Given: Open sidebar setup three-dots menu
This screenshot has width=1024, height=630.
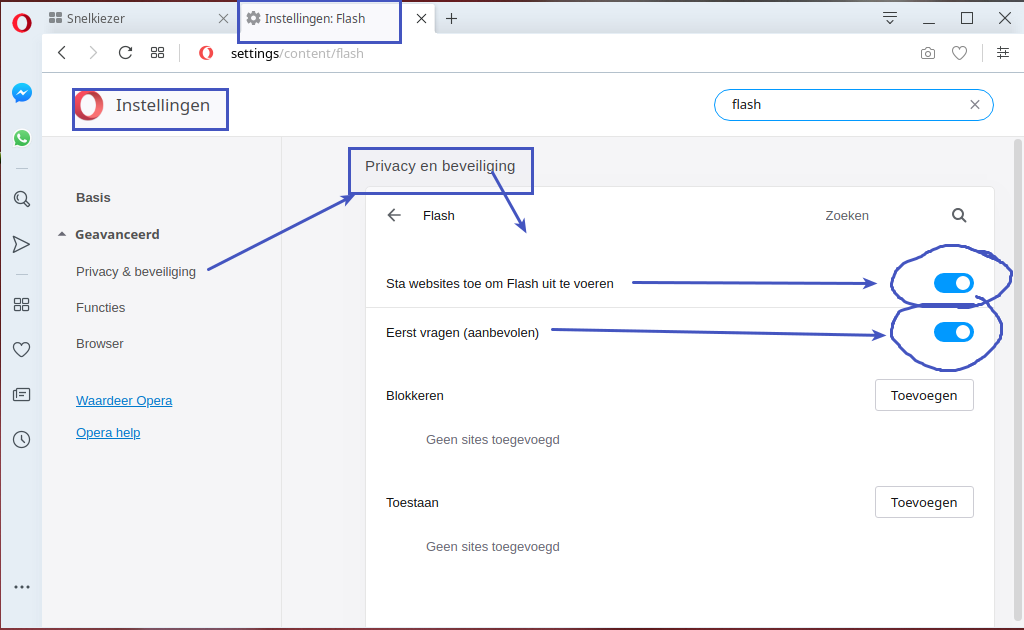Looking at the screenshot, I should click(22, 587).
